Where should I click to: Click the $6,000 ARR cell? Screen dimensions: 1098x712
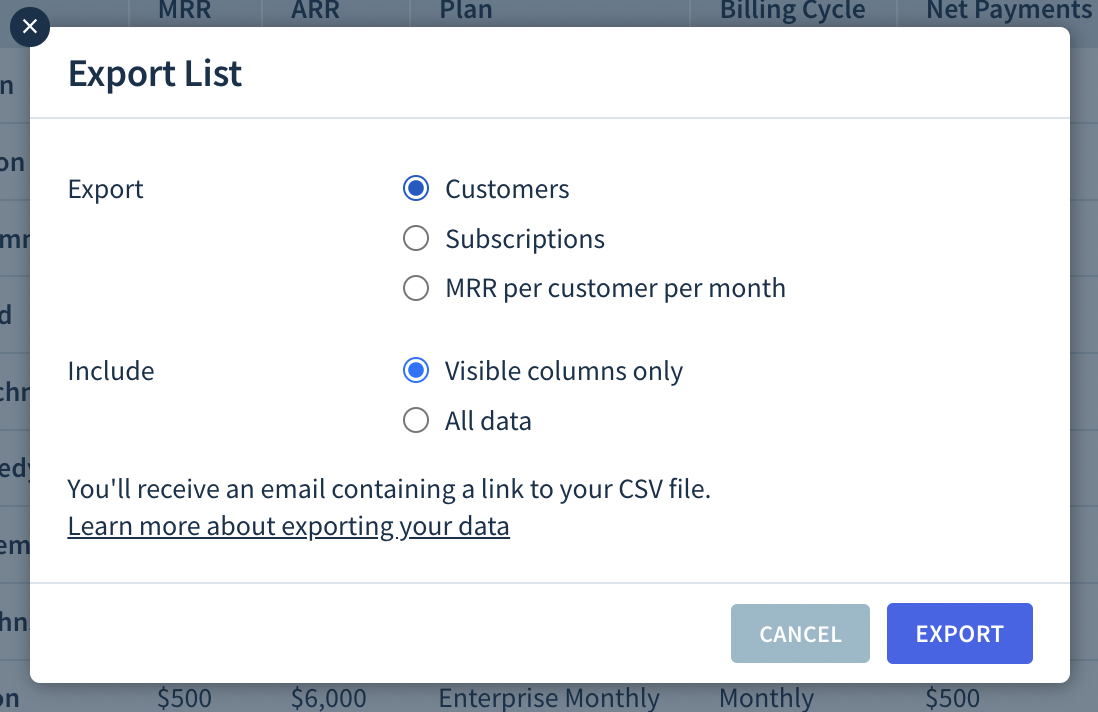(x=328, y=698)
